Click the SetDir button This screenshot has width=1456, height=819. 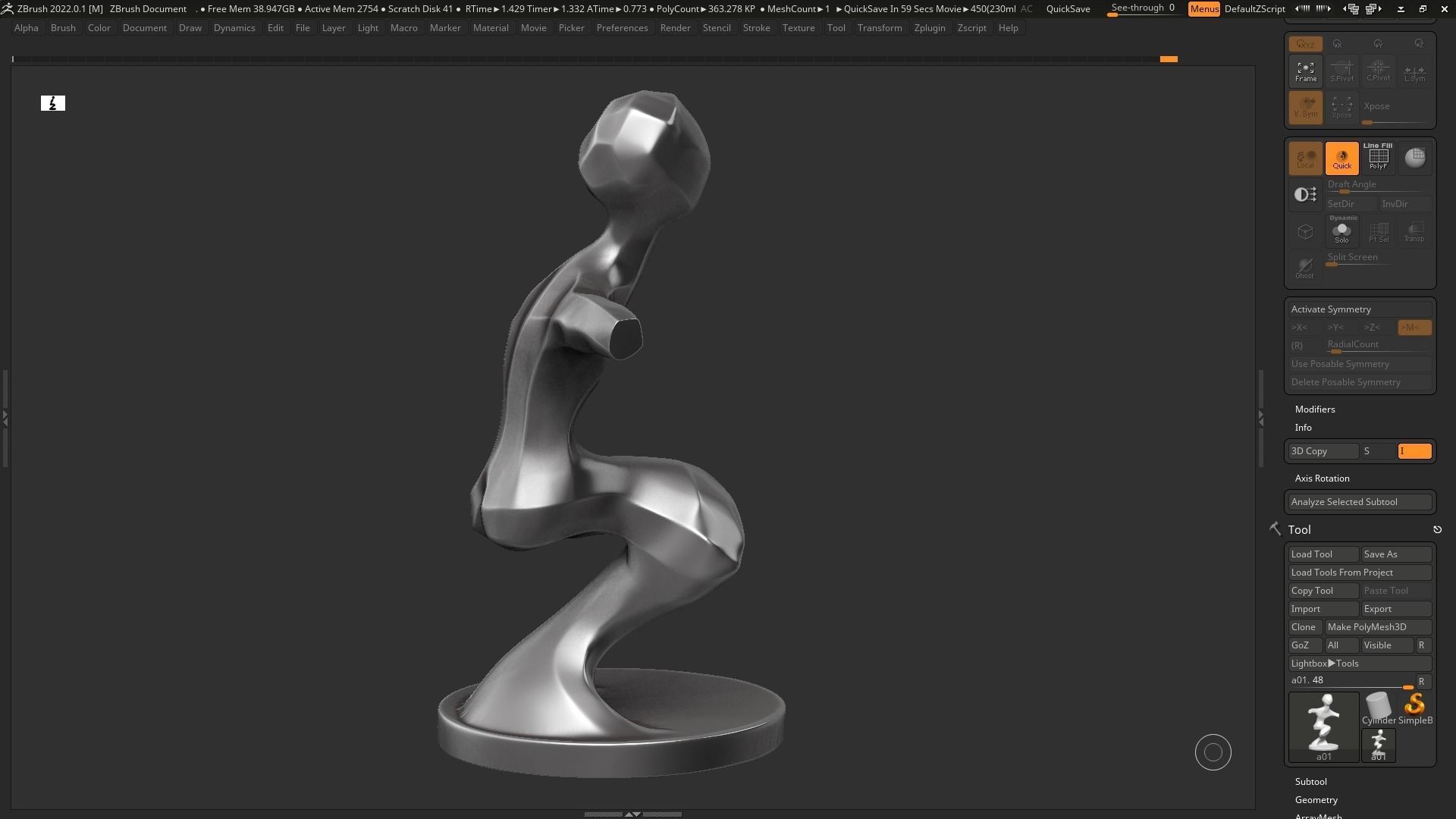1351,204
